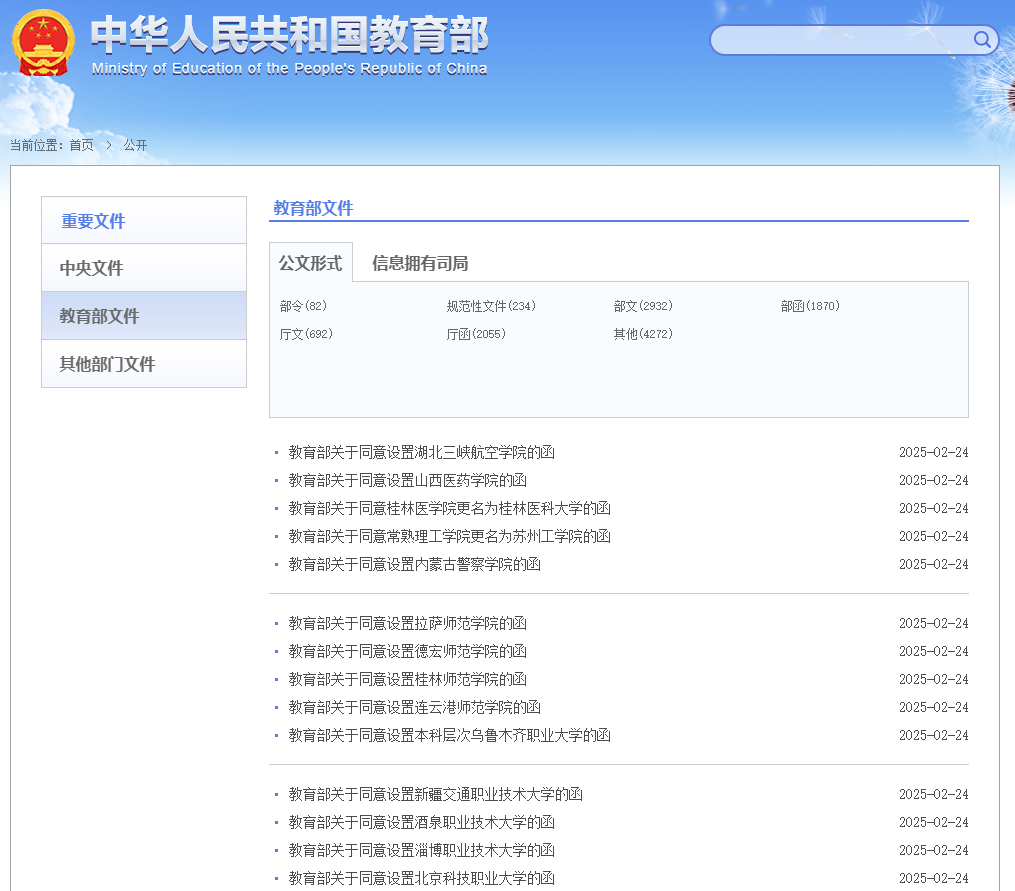This screenshot has width=1015, height=891.
Task: Open 首页 in the breadcrumb
Action: 81,145
